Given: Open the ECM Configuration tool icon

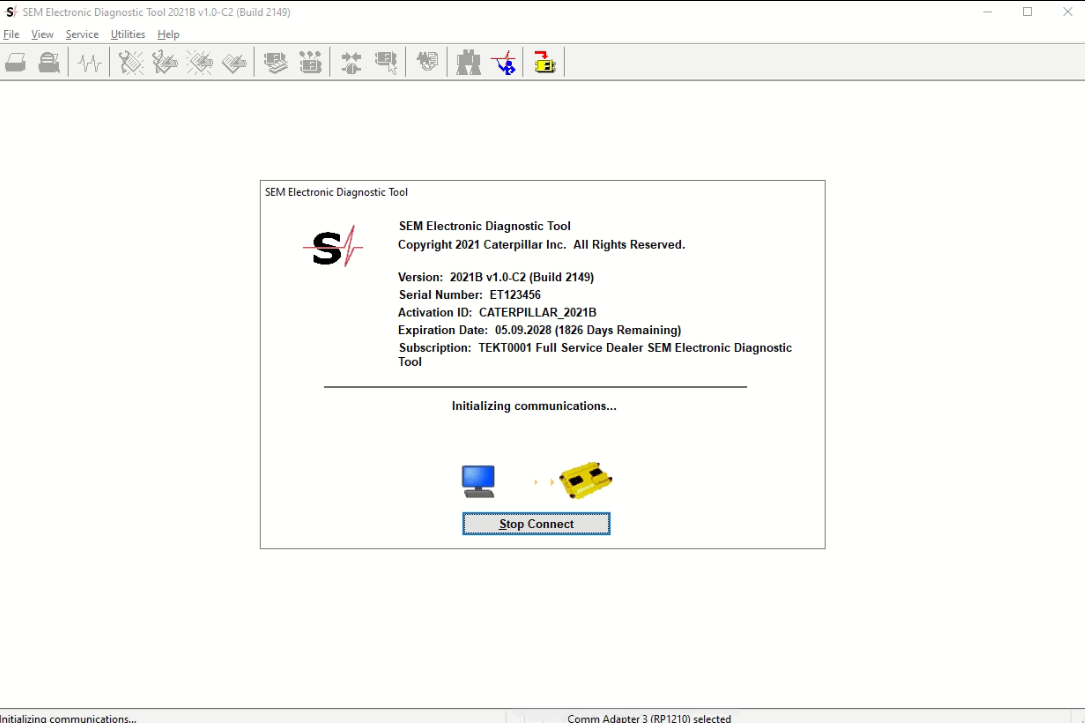Looking at the screenshot, I should [310, 63].
